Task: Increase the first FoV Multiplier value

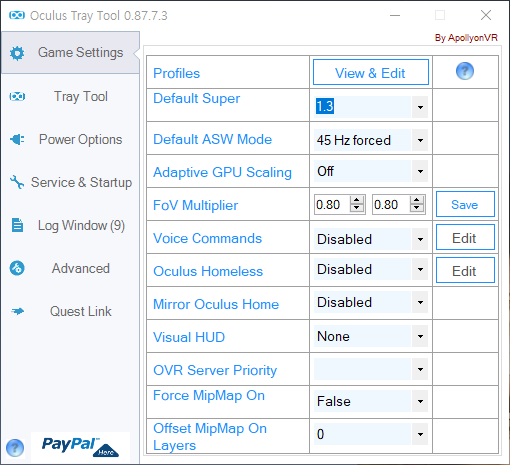Action: (357, 200)
